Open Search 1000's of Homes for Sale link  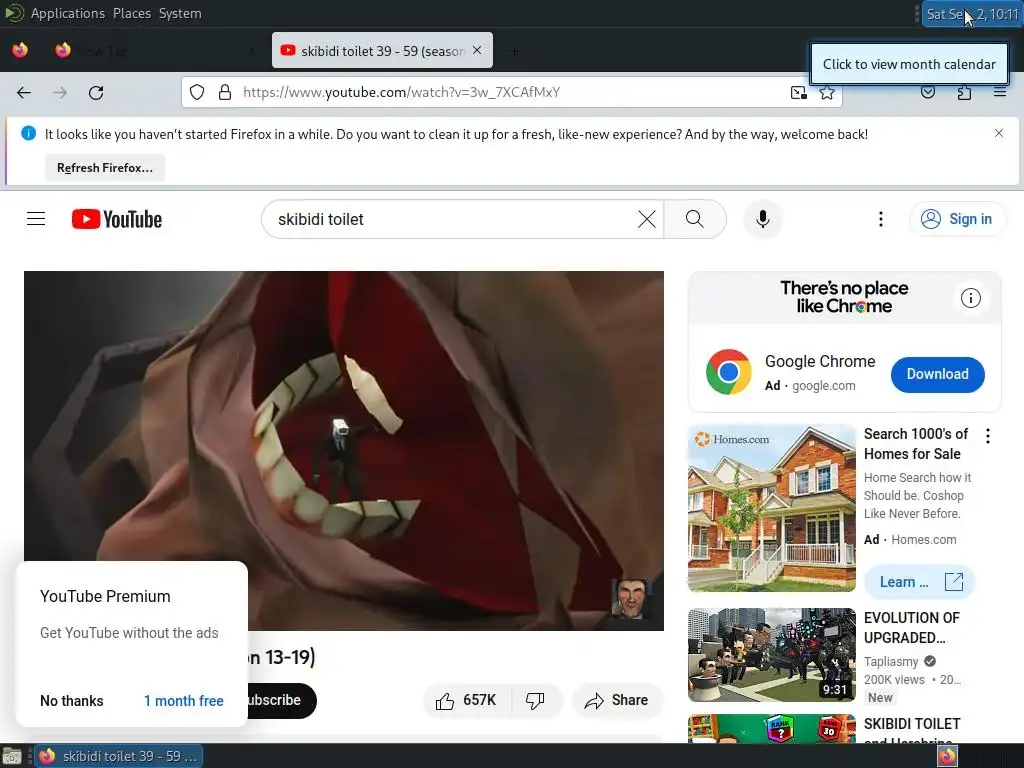click(x=916, y=444)
